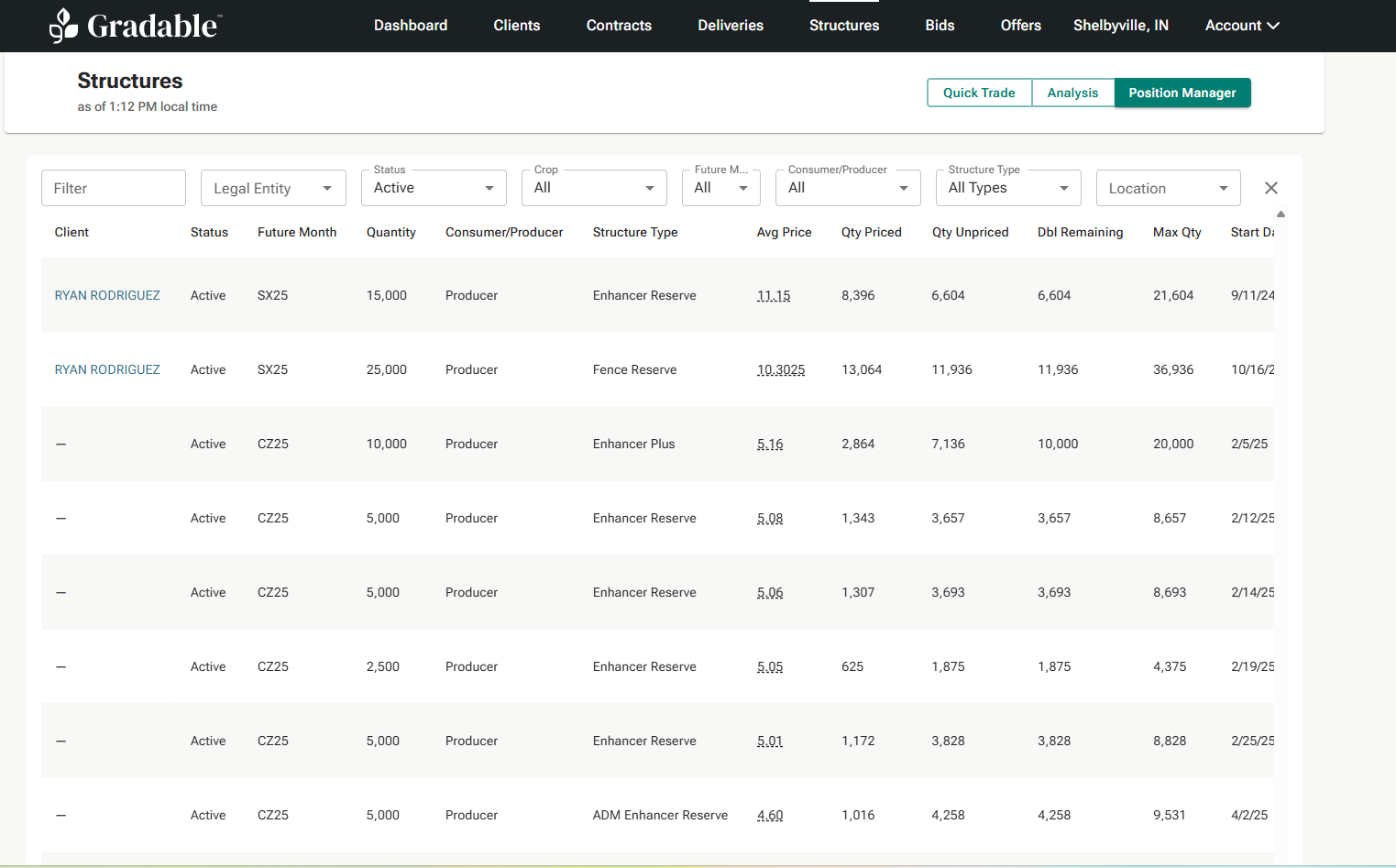
Task: Click the 5.08 average price value
Action: coord(770,518)
